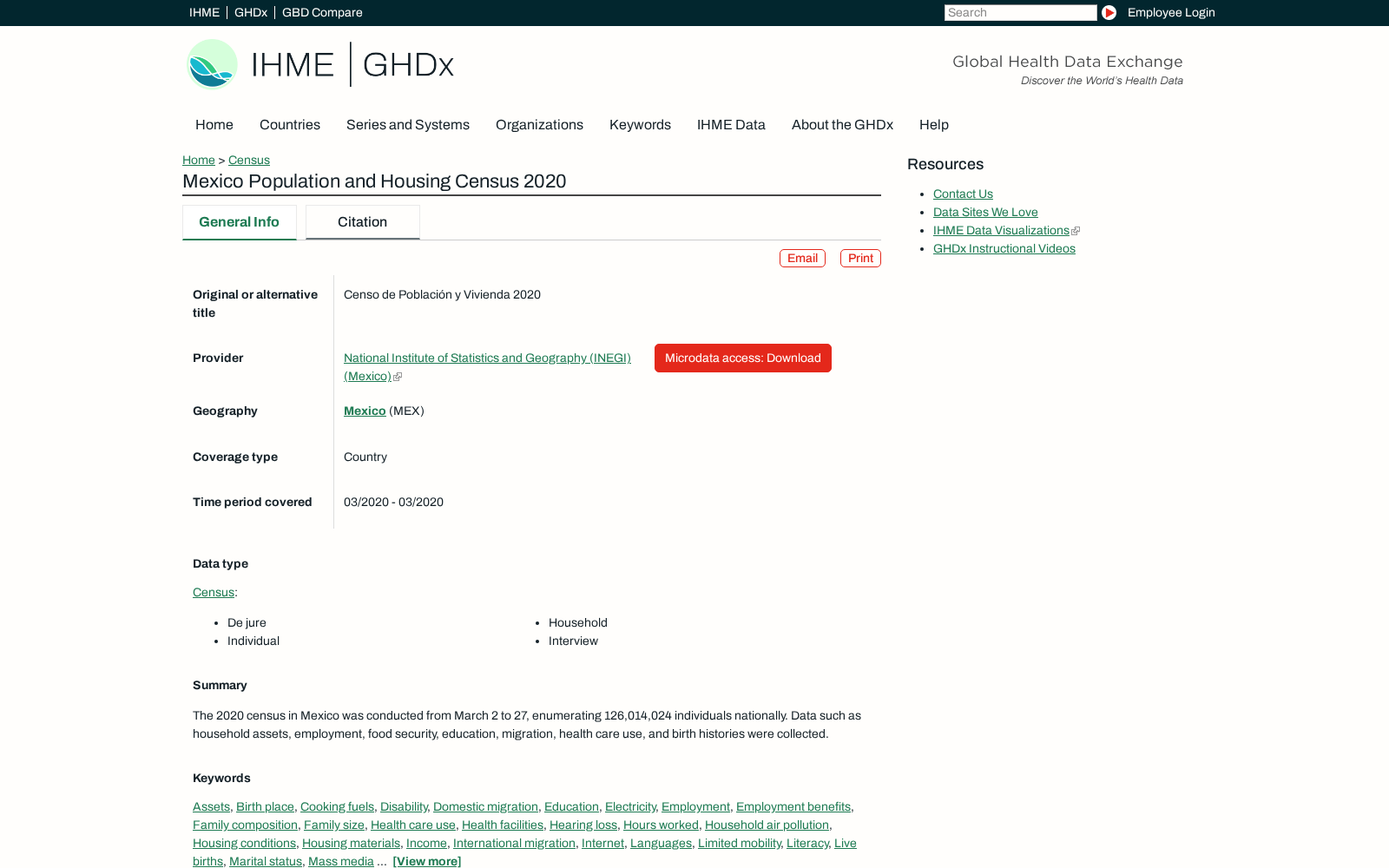The width and height of the screenshot is (1389, 868).
Task: Open the Disability keyword
Action: click(404, 806)
